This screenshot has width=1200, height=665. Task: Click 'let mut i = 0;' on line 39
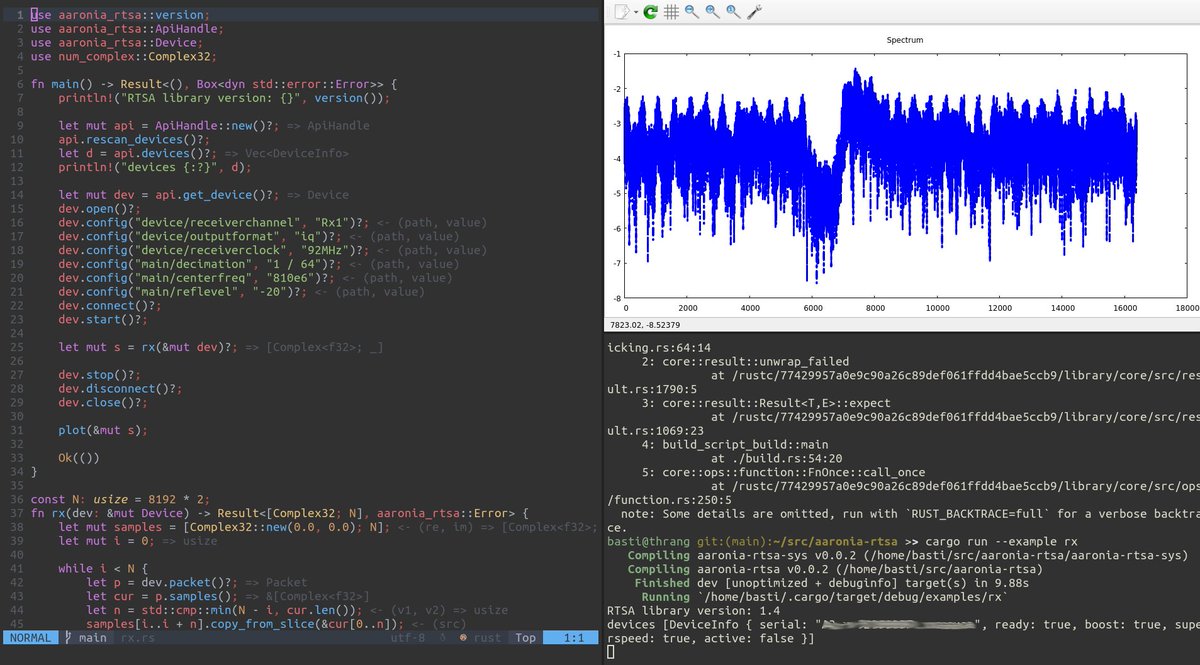pyautogui.click(x=107, y=540)
